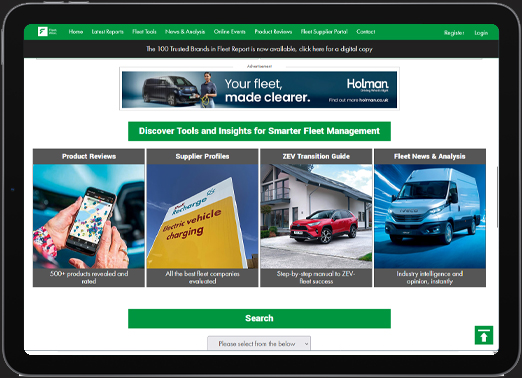Click the back-to-top arrow icon
The image size is (522, 378).
[x=484, y=335]
